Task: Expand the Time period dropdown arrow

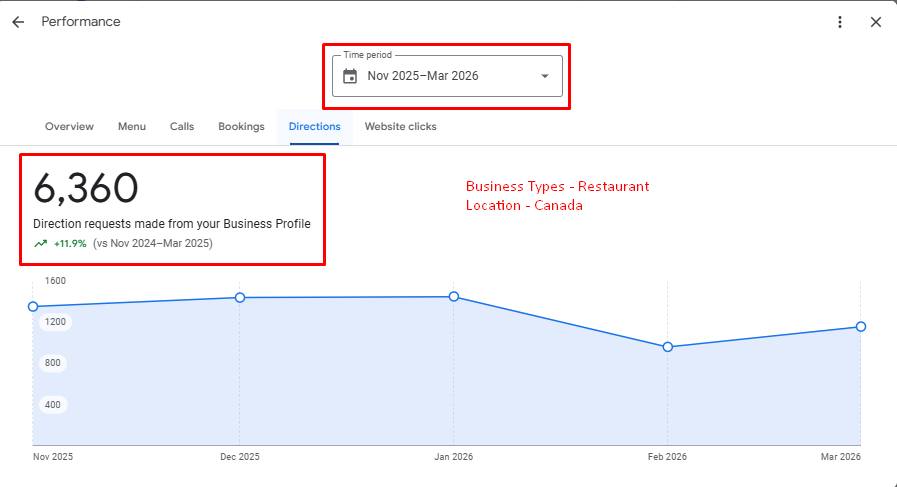Action: click(545, 77)
